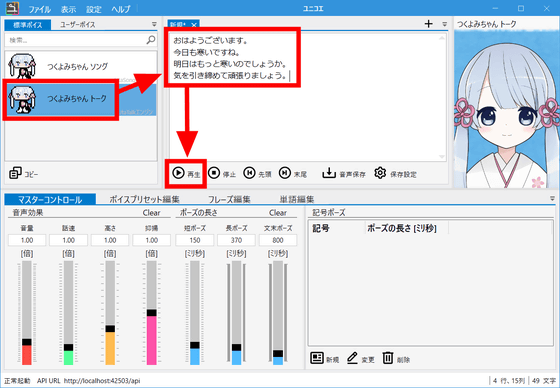Viewport: 560px width, 388px height.
Task: Click the 長ポーズ 370 field
Action: [x=236, y=240]
